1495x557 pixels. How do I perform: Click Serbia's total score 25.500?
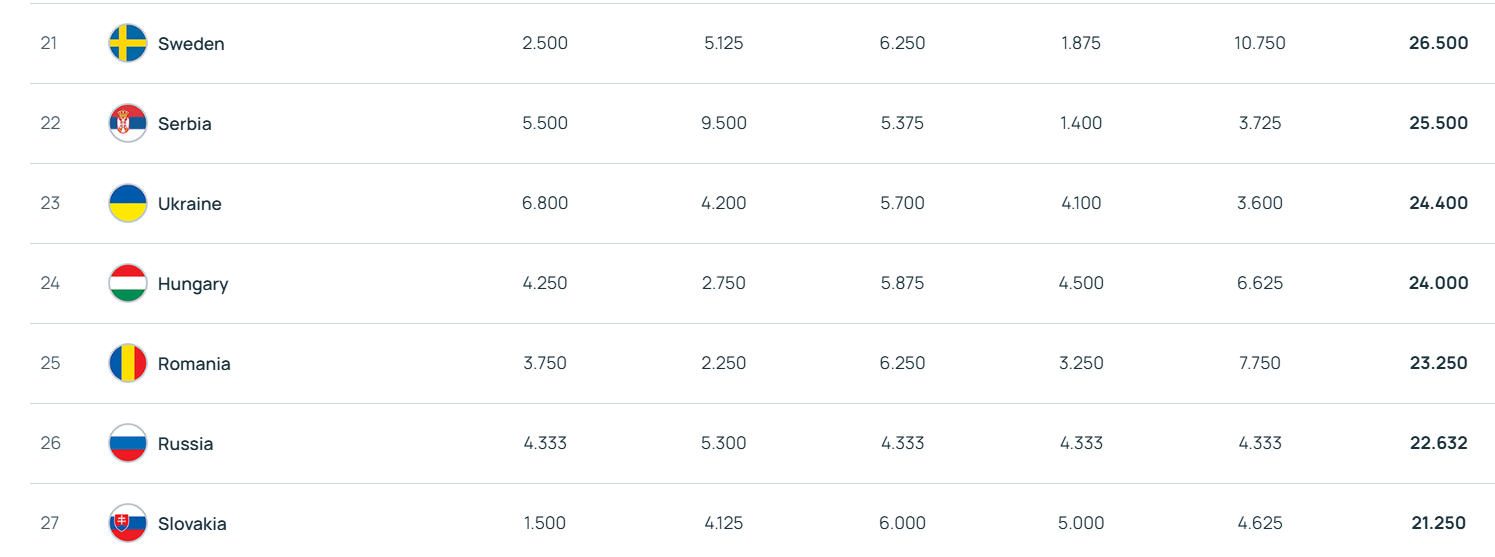[1438, 123]
